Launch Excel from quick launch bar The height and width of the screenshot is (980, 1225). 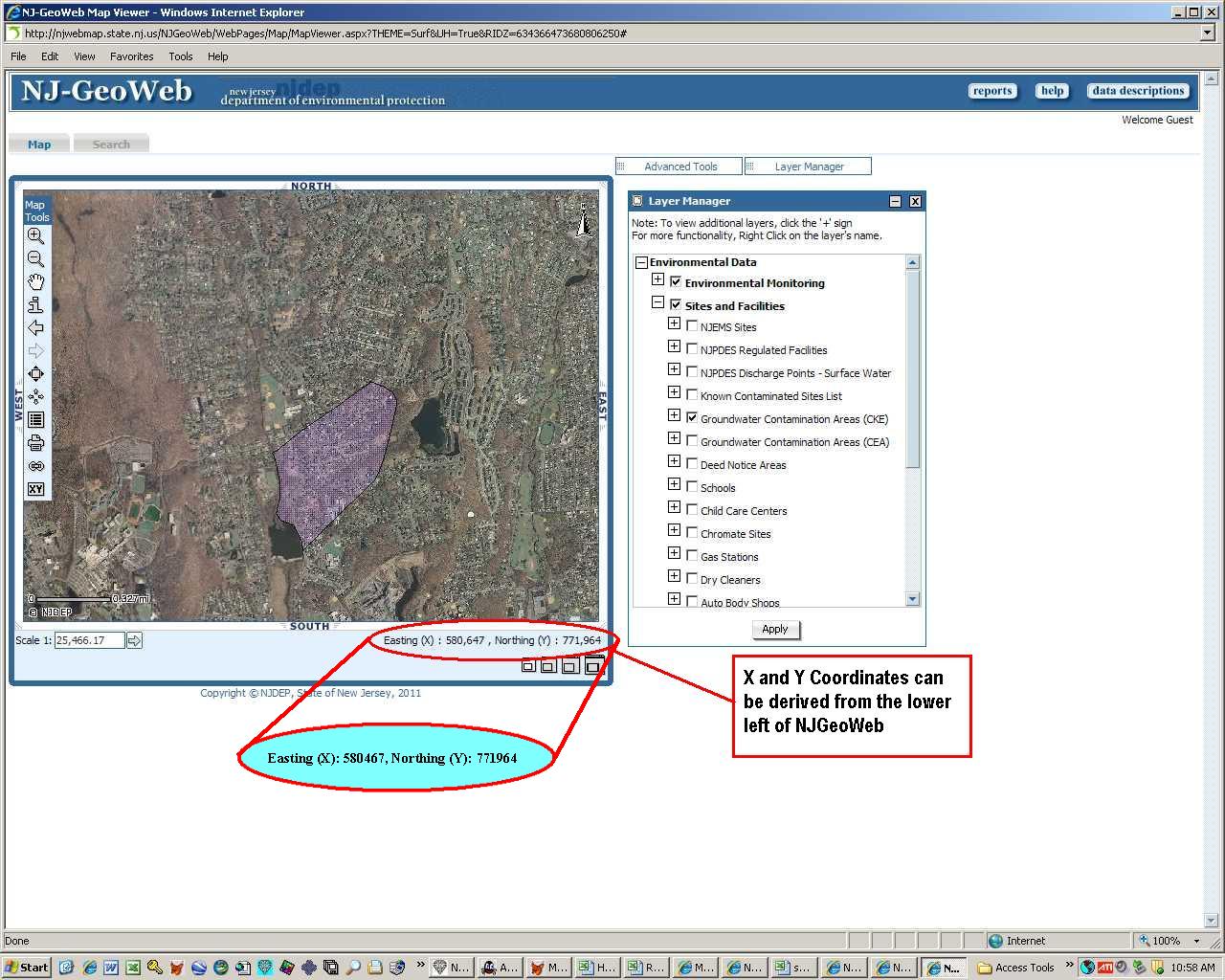click(x=132, y=968)
